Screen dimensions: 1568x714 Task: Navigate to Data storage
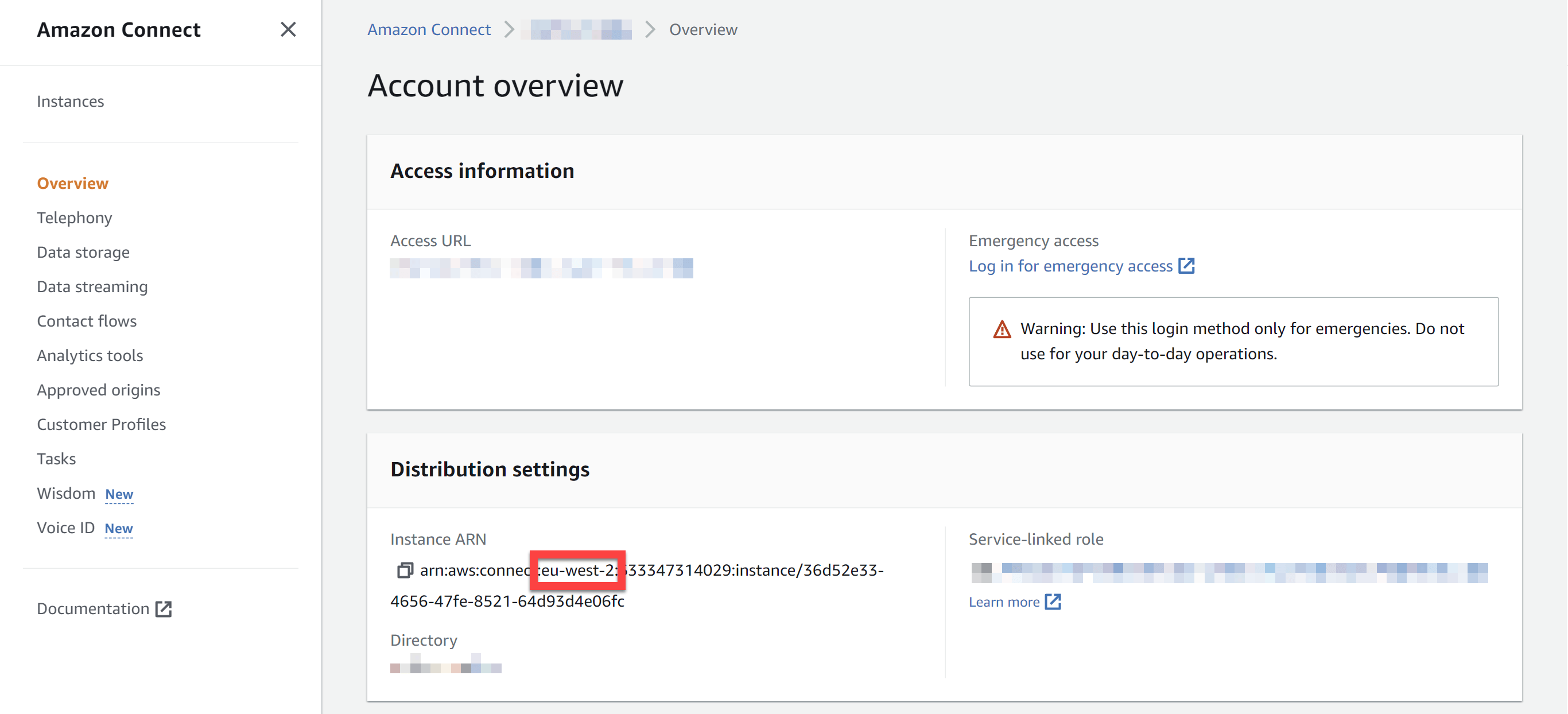[83, 252]
